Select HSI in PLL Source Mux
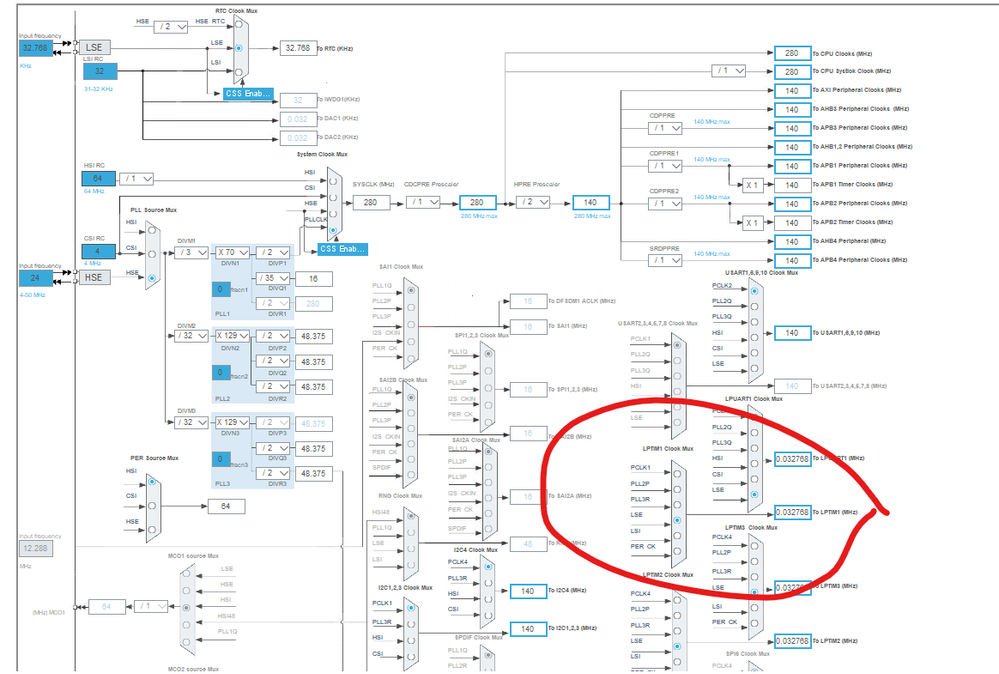Image resolution: width=999 pixels, height=674 pixels. (x=152, y=230)
